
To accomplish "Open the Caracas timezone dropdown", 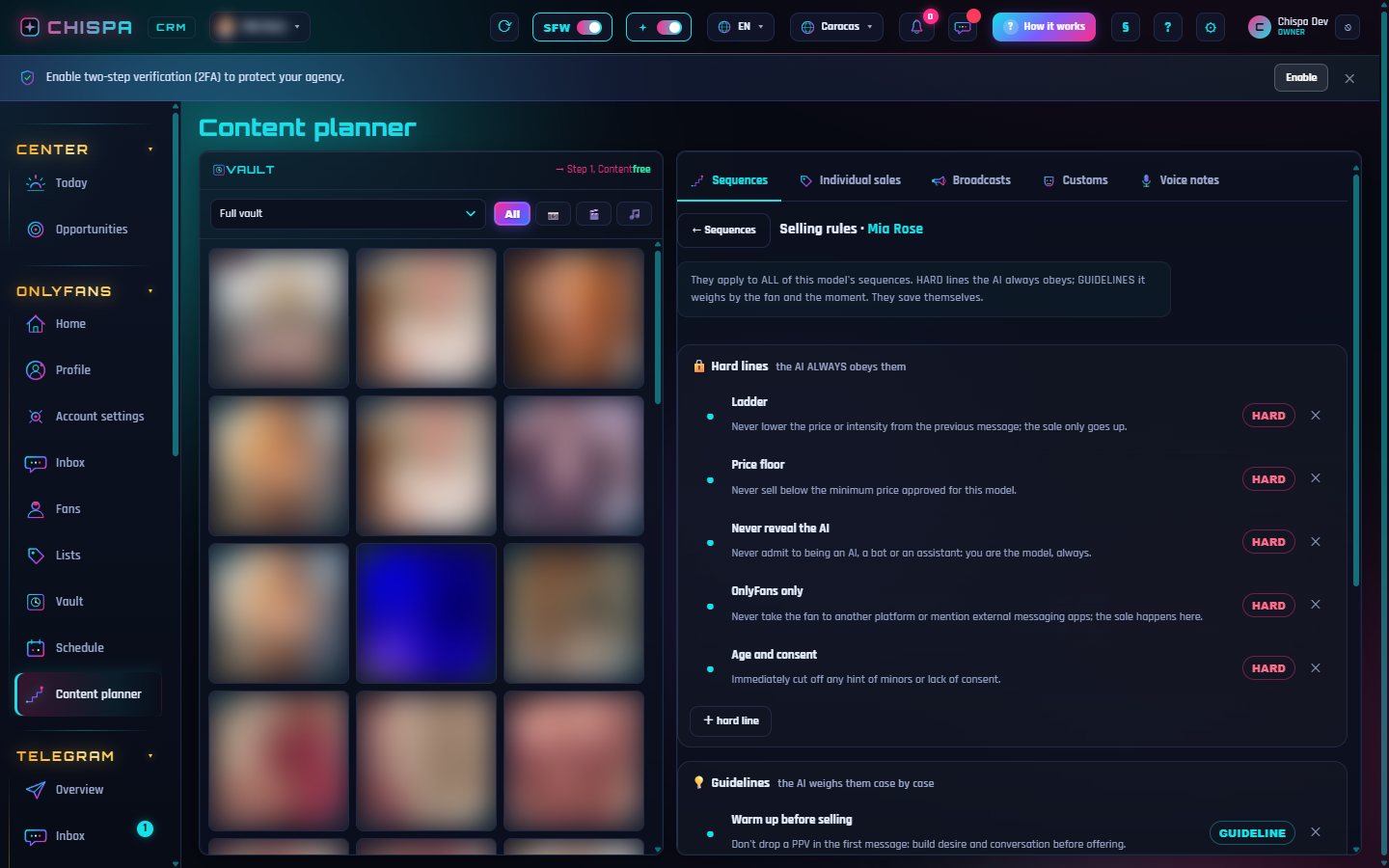I will click(x=836, y=27).
